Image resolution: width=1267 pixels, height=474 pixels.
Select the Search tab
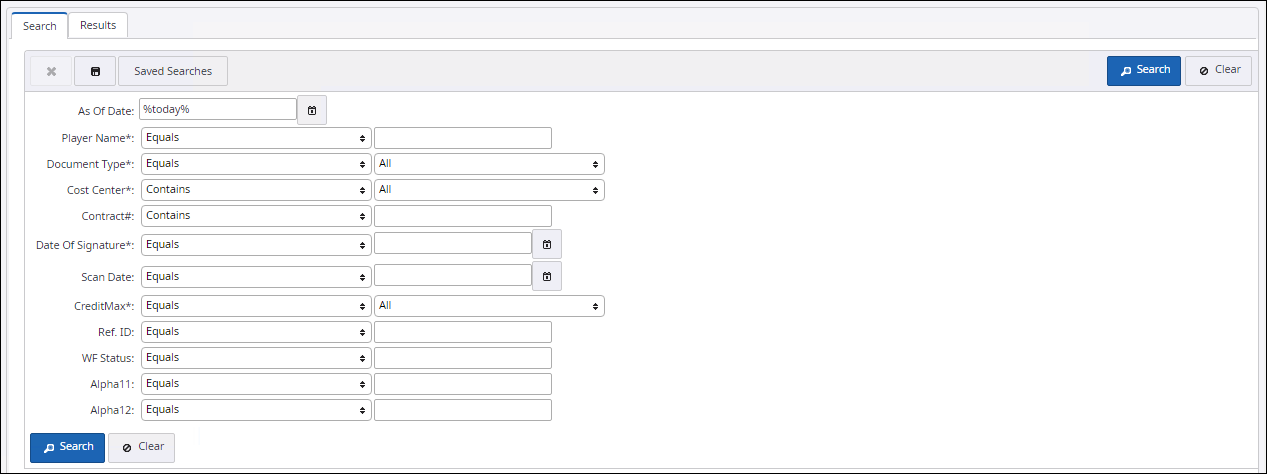[x=40, y=26]
